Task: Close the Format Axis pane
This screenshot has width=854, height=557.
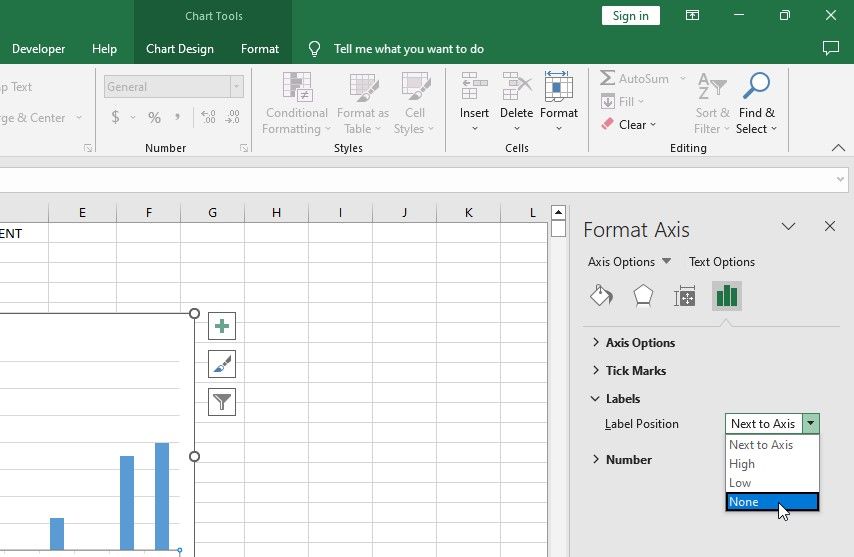Action: coord(829,227)
